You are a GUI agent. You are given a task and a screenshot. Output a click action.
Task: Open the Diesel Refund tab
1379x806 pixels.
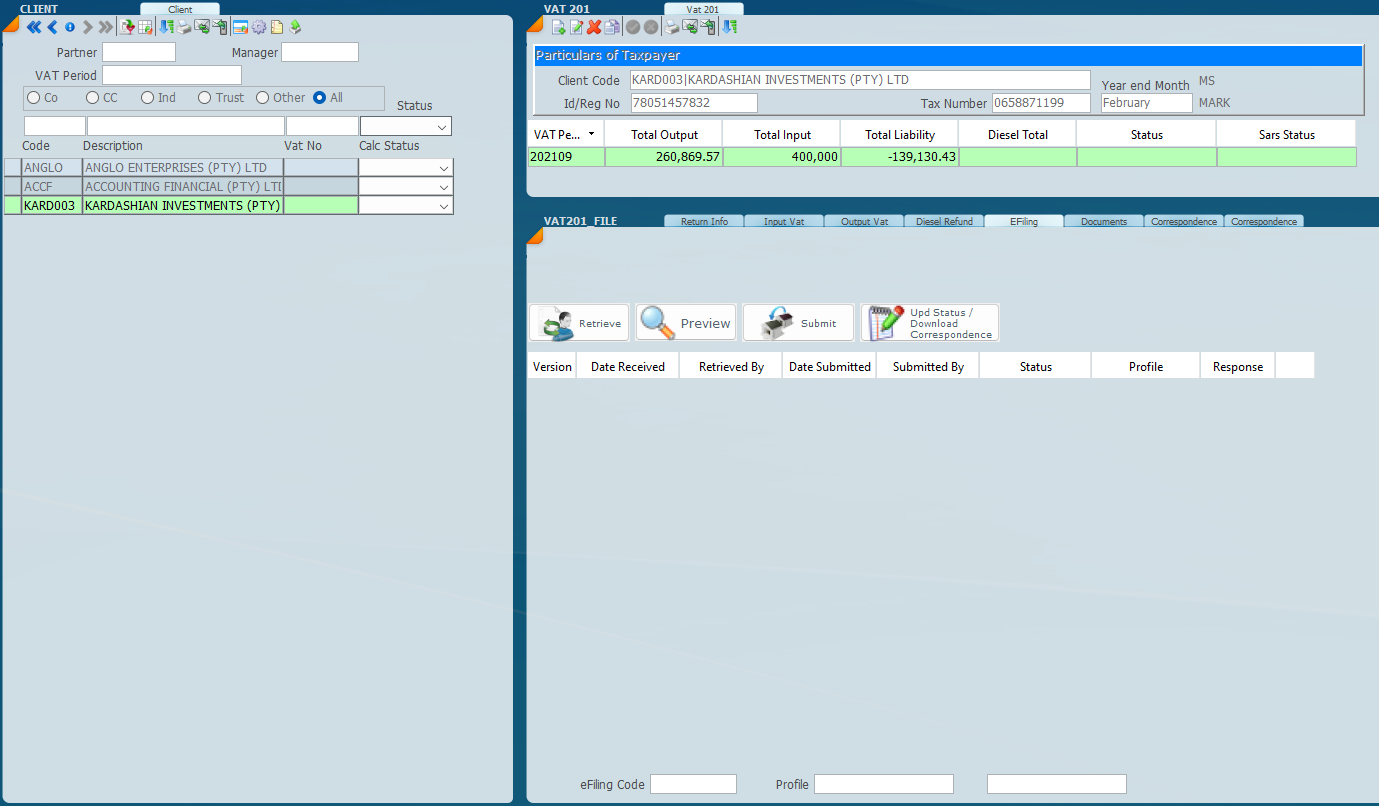[x=943, y=221]
